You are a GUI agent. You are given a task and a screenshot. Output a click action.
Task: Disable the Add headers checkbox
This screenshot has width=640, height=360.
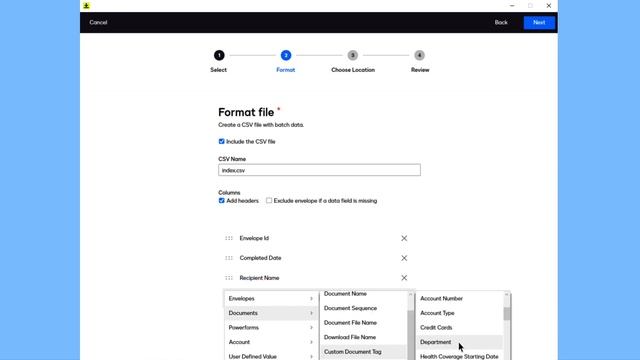(222, 201)
